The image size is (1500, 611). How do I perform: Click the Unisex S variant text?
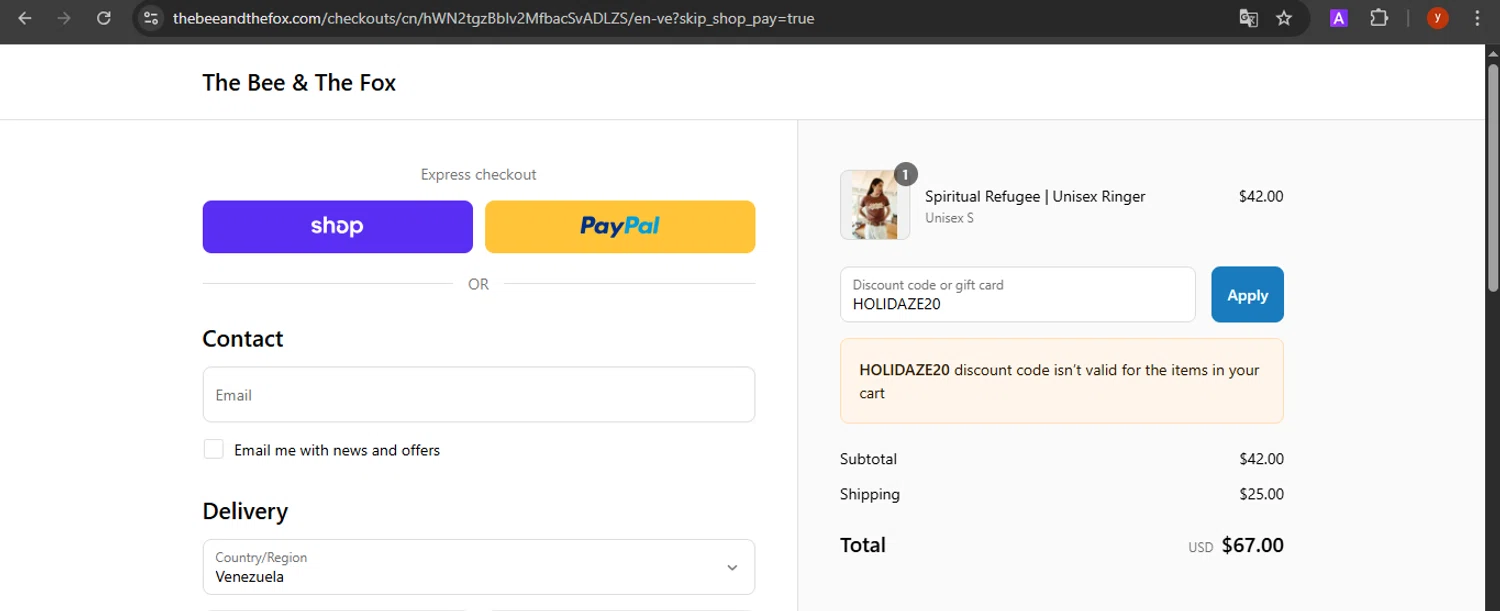(949, 218)
